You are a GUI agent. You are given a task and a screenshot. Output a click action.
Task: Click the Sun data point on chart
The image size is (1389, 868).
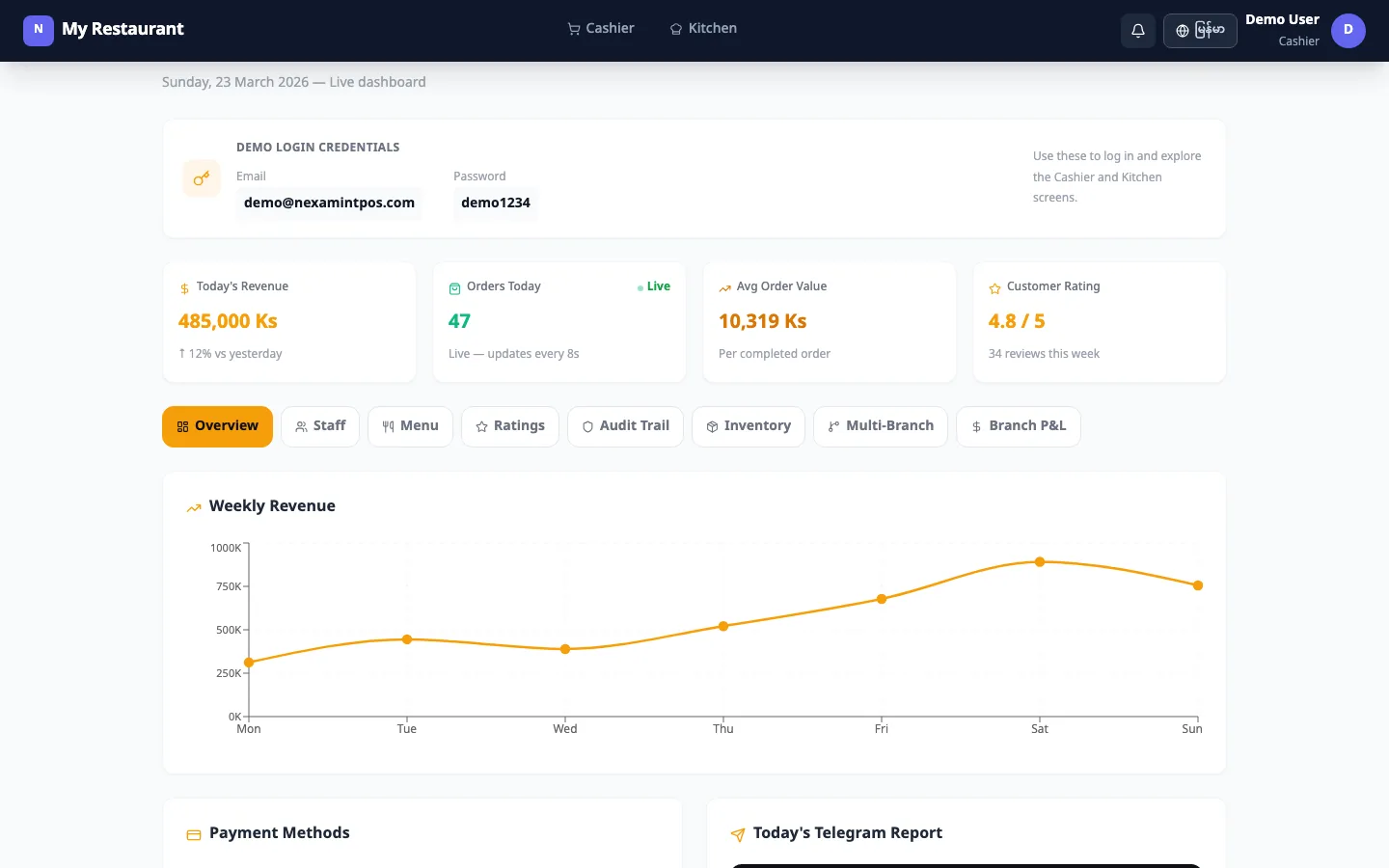(1198, 585)
